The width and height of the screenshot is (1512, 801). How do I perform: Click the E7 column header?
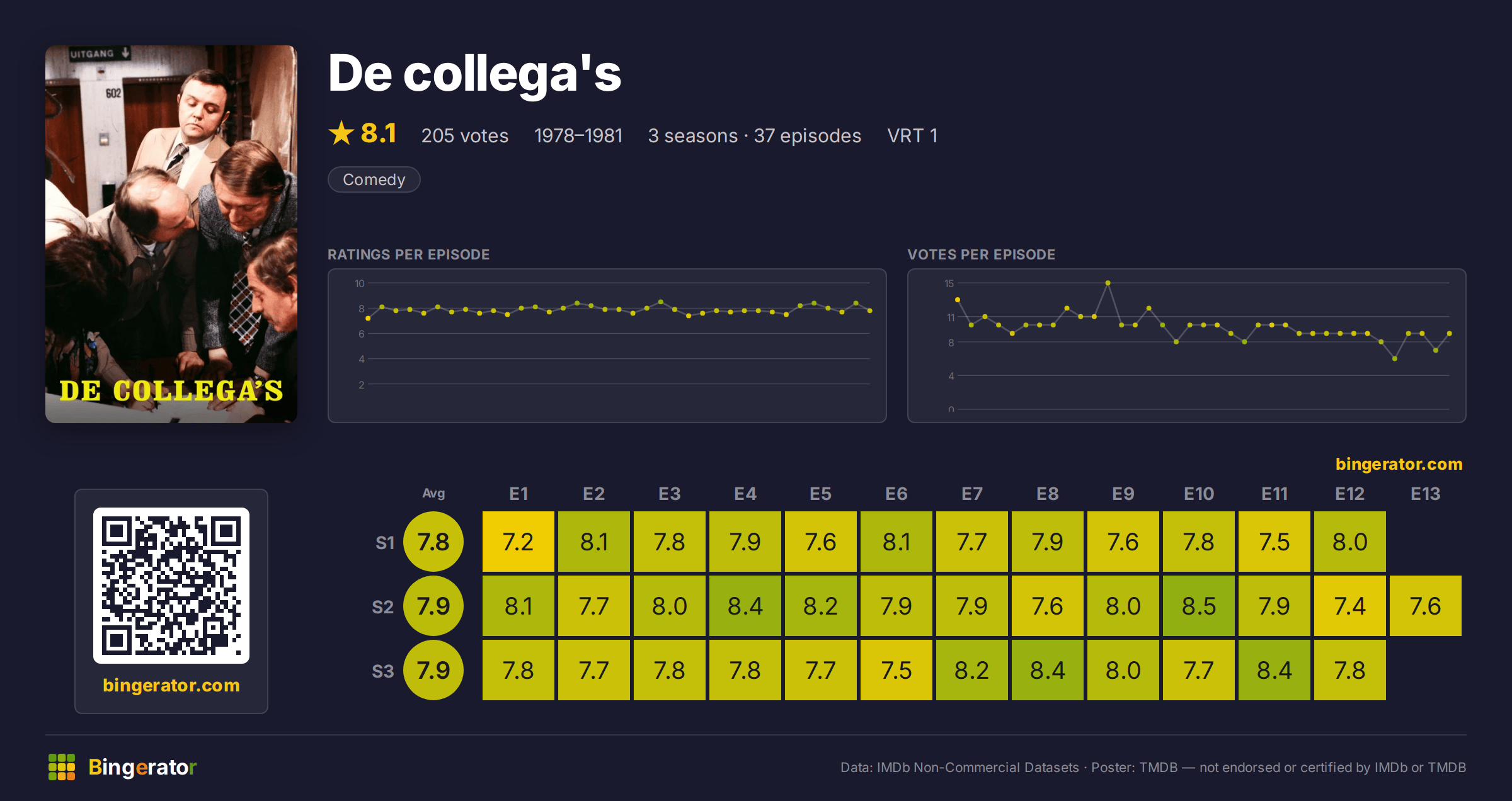[972, 494]
